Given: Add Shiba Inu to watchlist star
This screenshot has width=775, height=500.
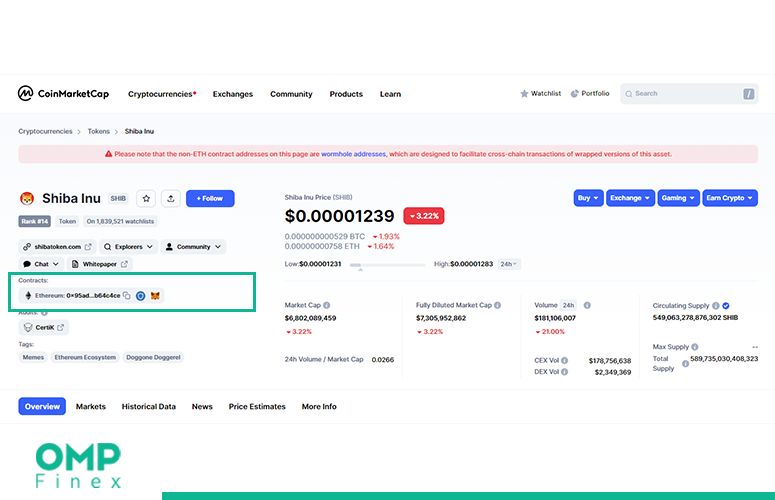Looking at the screenshot, I should pyautogui.click(x=146, y=198).
